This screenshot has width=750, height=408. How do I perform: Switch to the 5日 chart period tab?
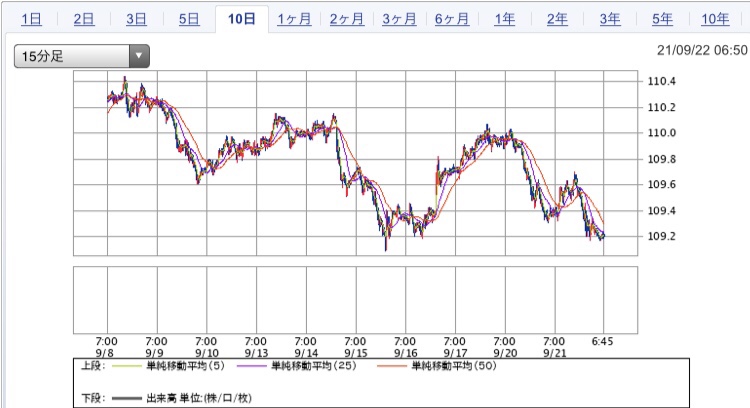point(189,19)
